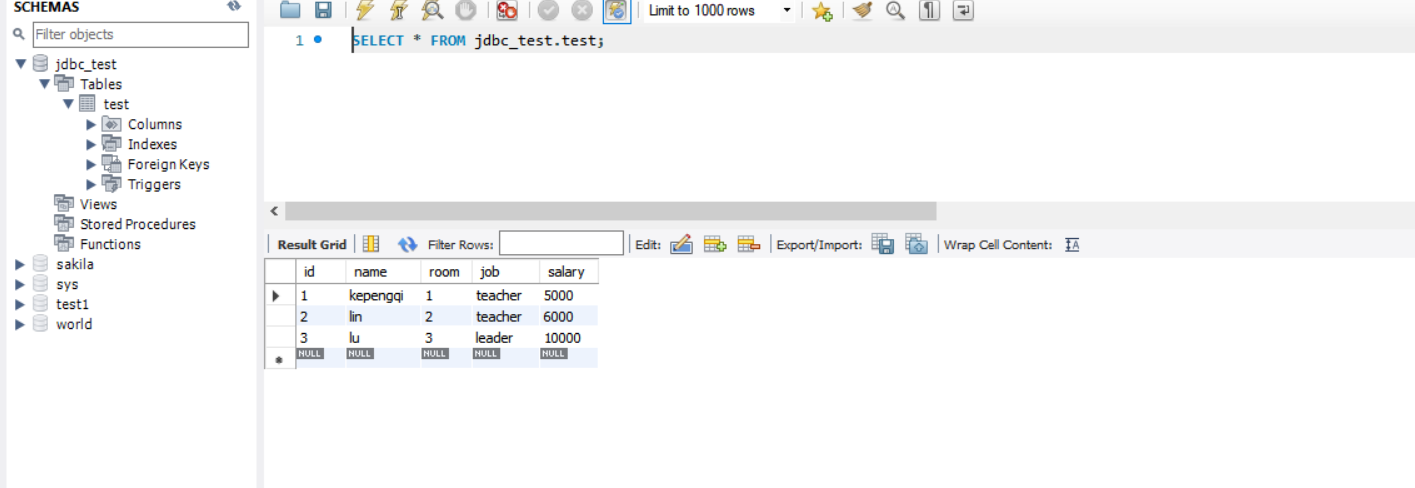Select the 5000 salary cell
1415x488 pixels.
tap(569, 296)
